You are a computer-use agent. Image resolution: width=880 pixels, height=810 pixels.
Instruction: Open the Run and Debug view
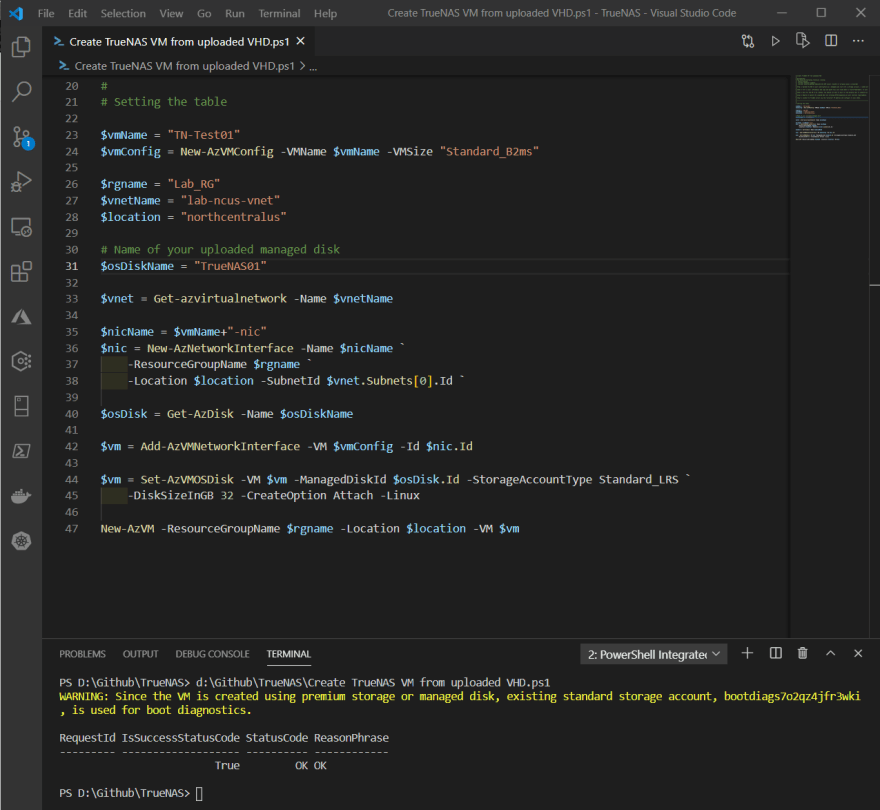click(x=21, y=182)
